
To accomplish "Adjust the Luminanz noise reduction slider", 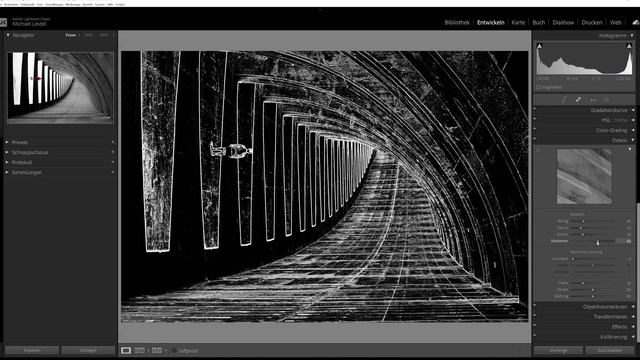I will pos(573,259).
